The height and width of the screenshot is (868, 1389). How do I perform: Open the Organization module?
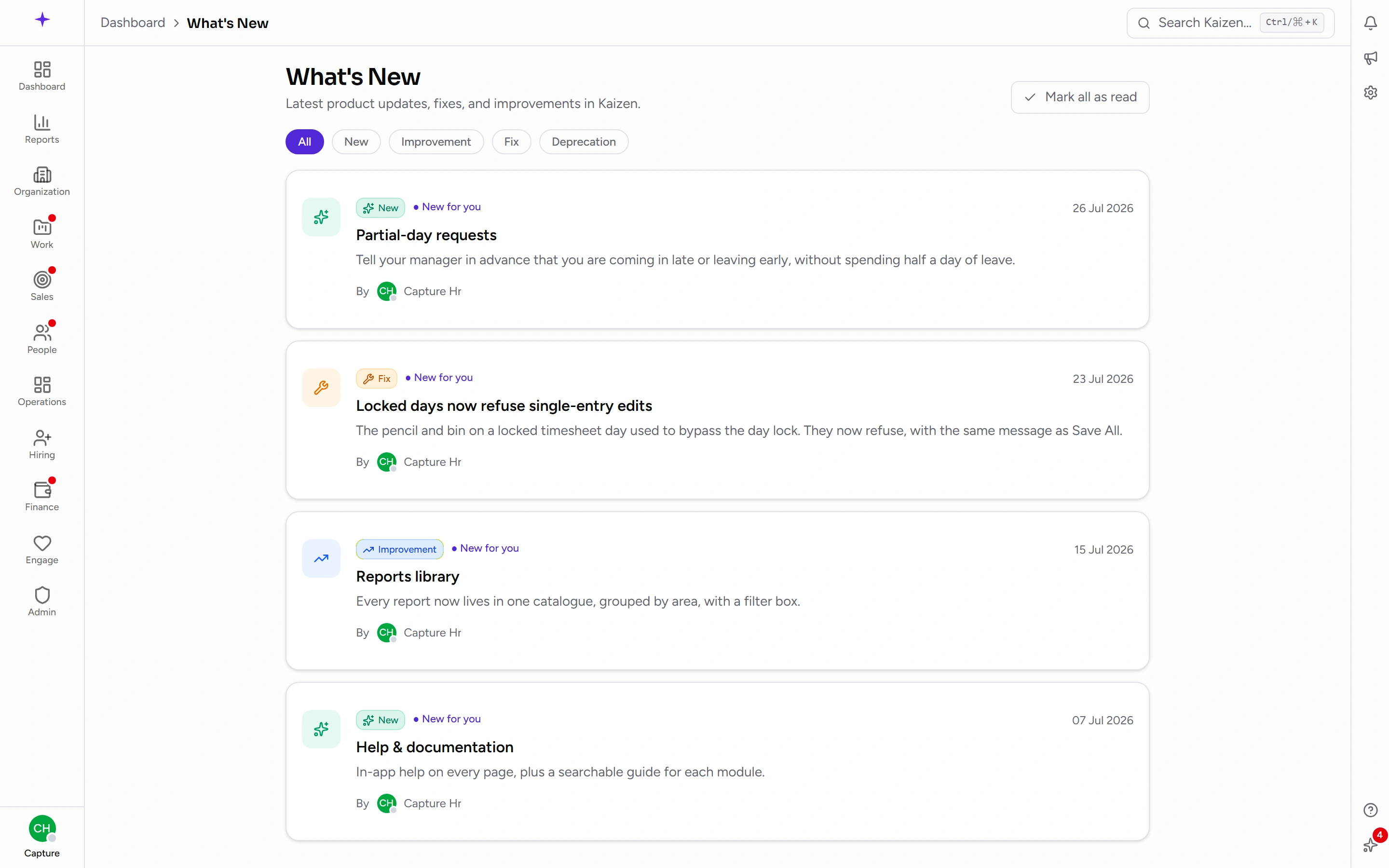pyautogui.click(x=42, y=181)
